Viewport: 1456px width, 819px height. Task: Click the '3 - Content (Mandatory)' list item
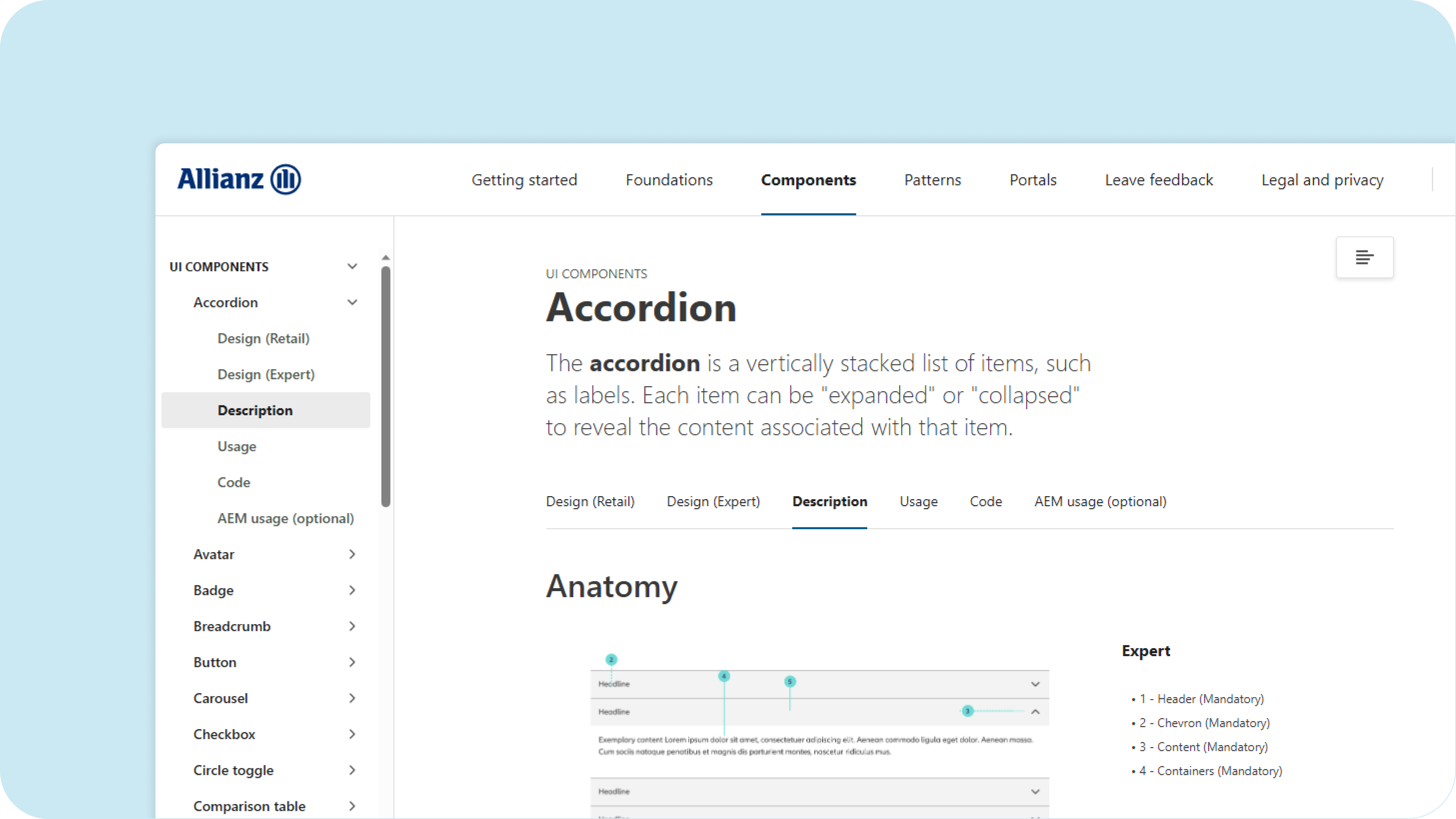[1203, 747]
